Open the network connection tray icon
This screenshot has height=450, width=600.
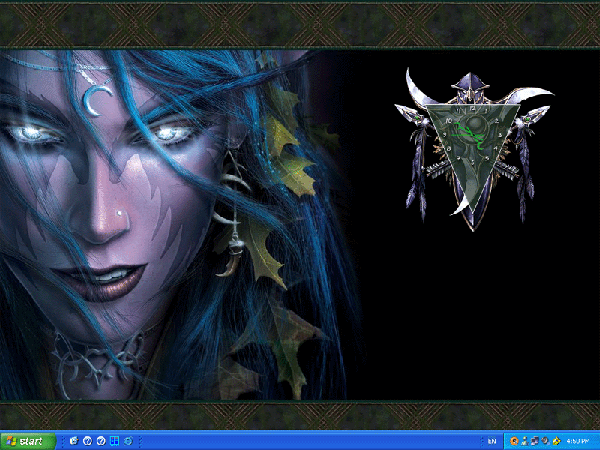pos(535,442)
